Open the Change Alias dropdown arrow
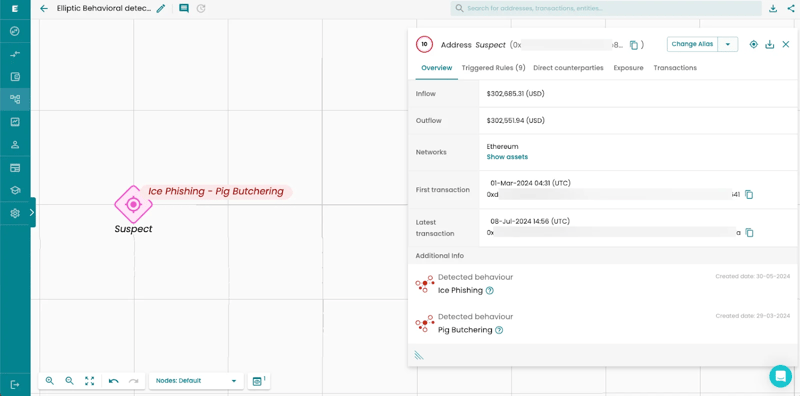This screenshot has height=396, width=800. [728, 44]
